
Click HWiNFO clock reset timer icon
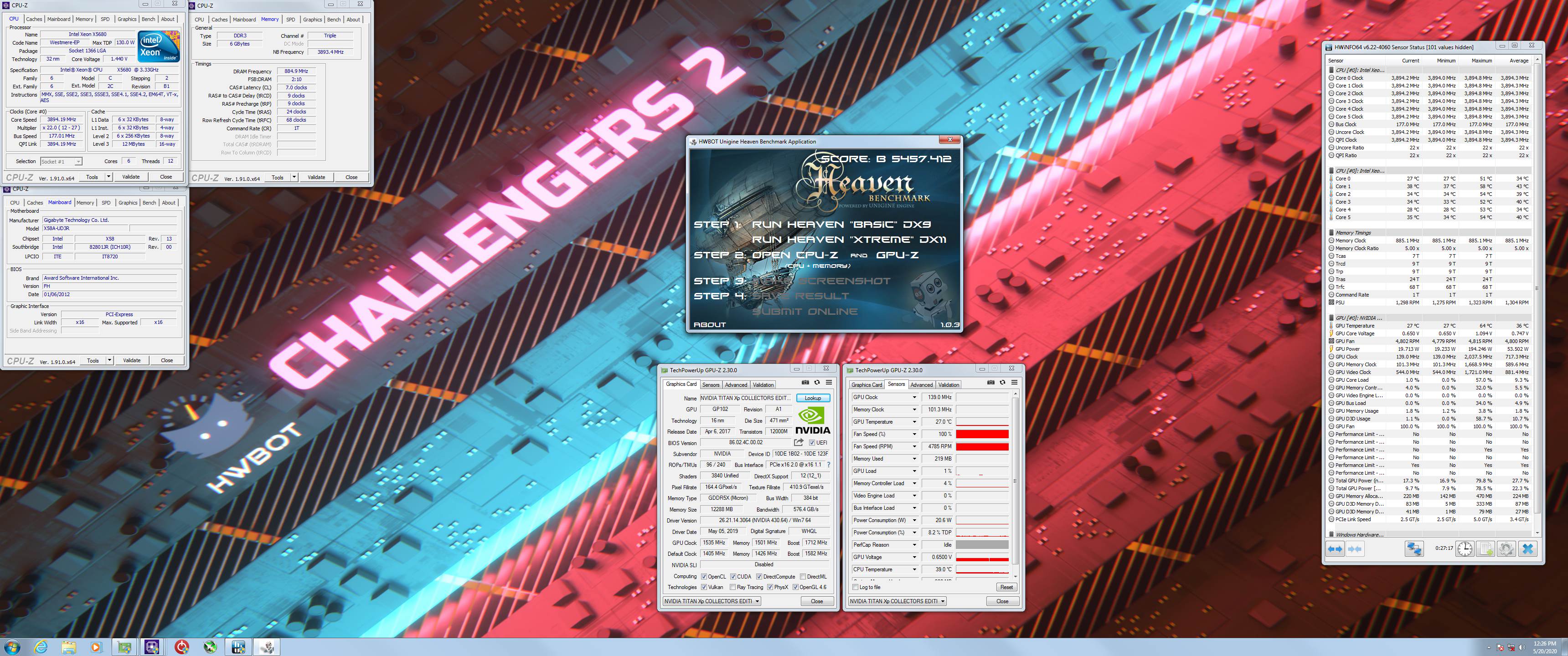1465,549
